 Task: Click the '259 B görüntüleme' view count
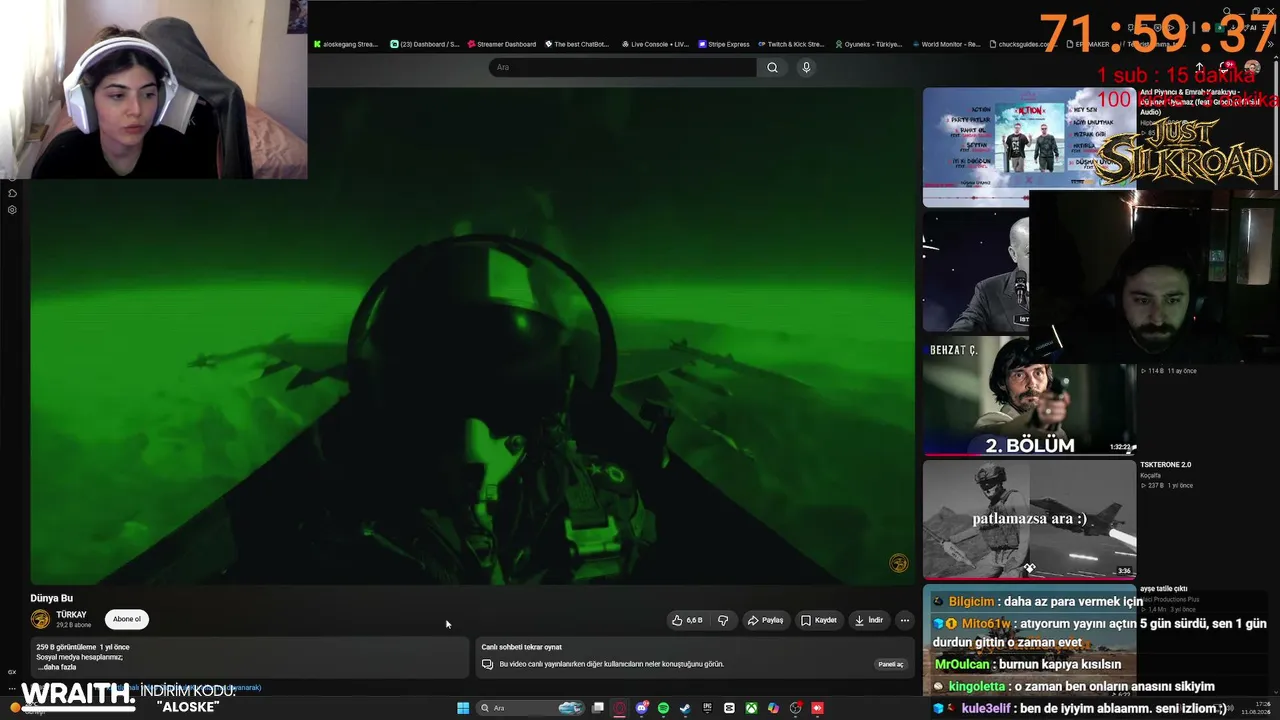tap(66, 647)
